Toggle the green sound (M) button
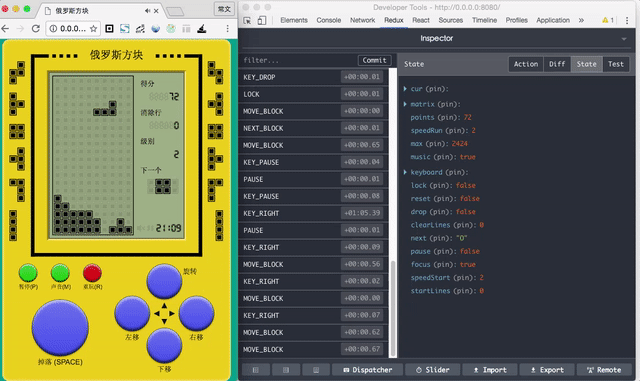This screenshot has width=640, height=381. [x=60, y=273]
